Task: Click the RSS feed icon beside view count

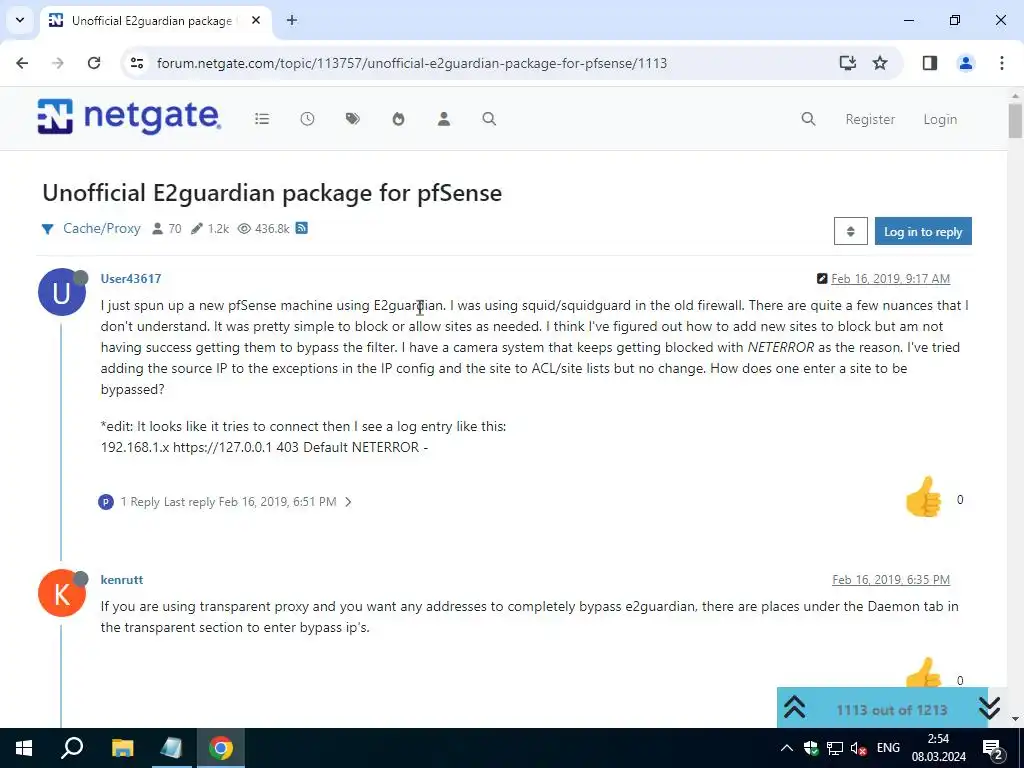Action: 302,228
